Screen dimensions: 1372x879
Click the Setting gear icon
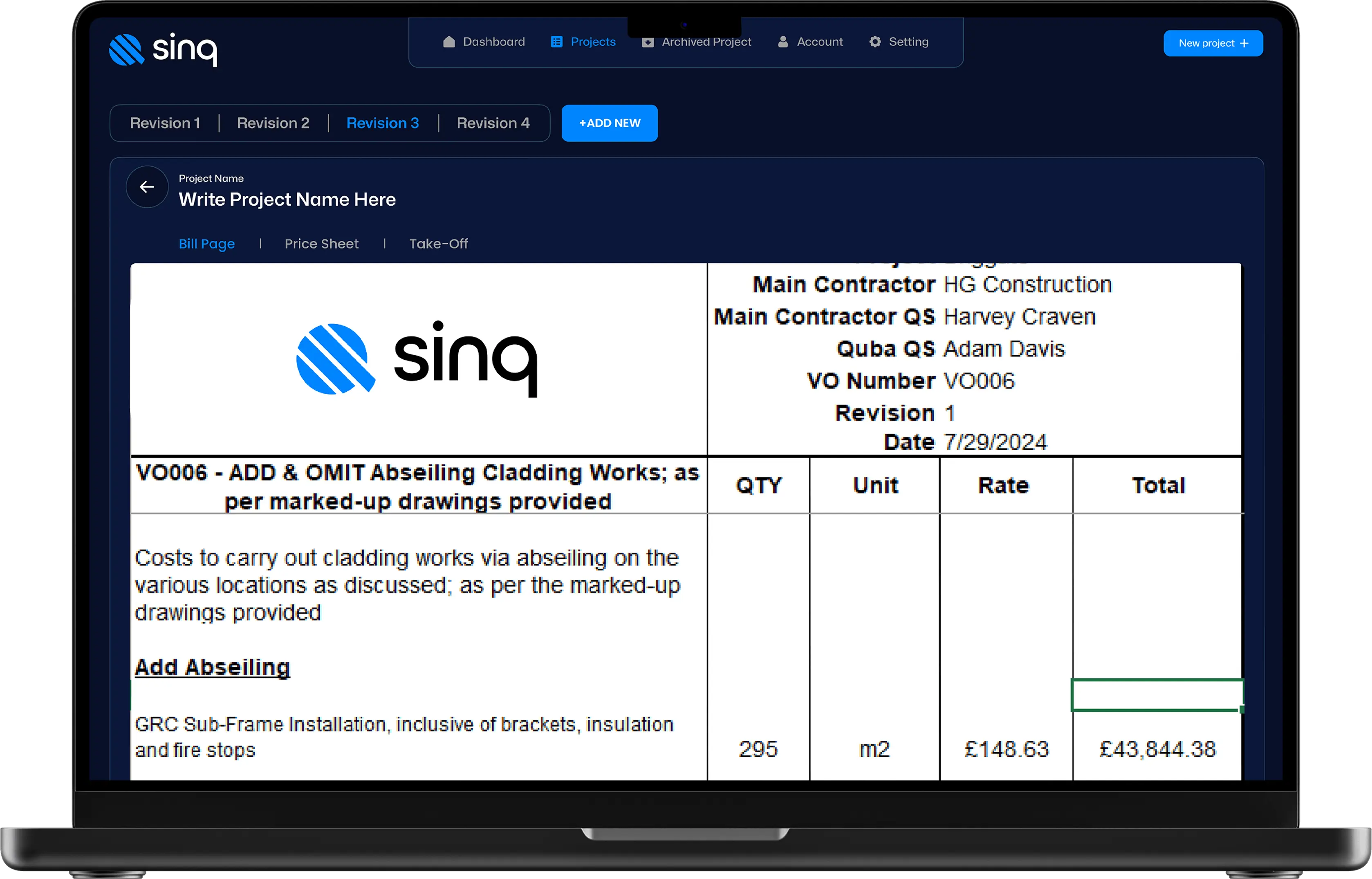click(875, 42)
